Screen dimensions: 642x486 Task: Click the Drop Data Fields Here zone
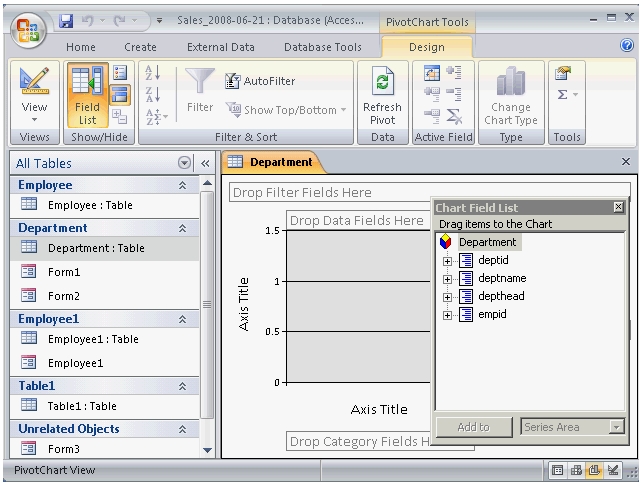click(357, 221)
